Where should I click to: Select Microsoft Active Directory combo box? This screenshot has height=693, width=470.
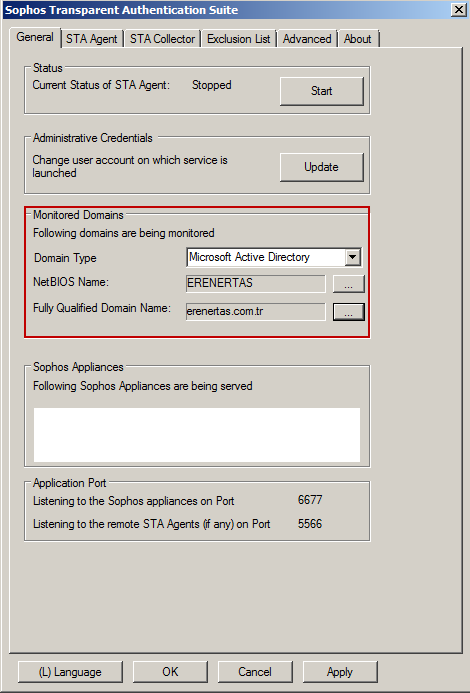[274, 257]
